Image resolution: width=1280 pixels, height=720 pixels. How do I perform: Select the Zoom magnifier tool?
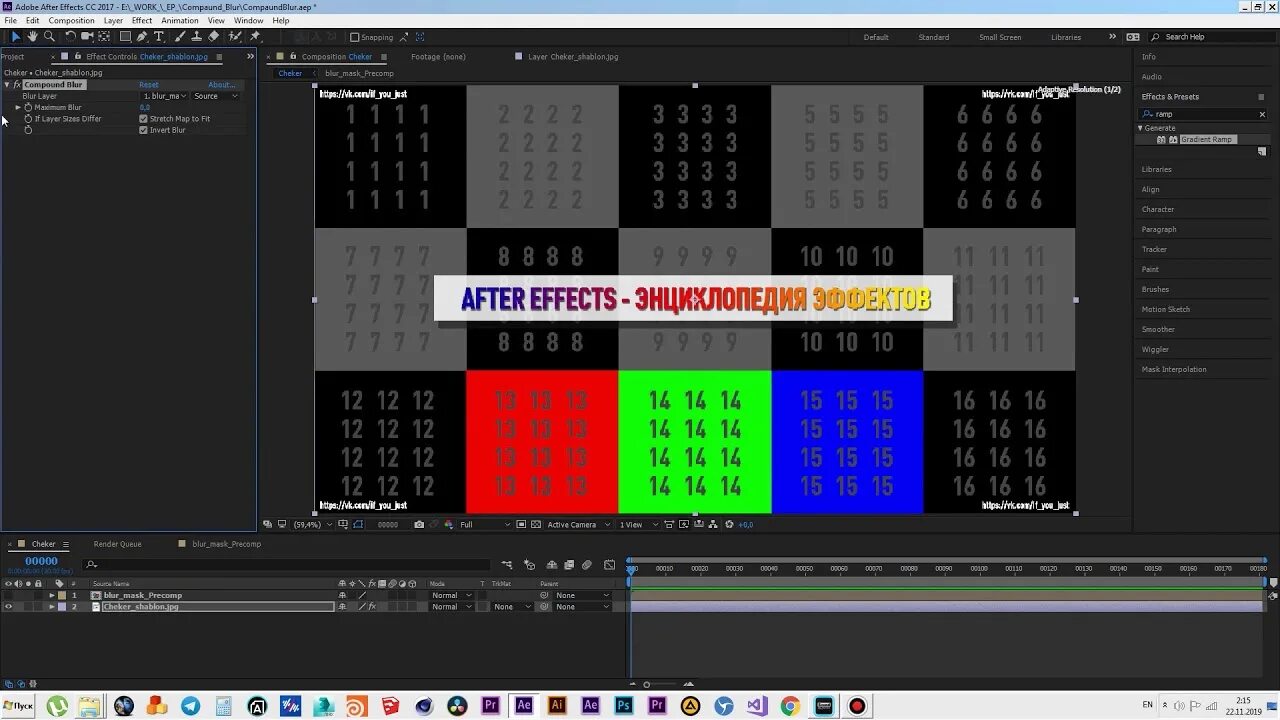tap(49, 37)
